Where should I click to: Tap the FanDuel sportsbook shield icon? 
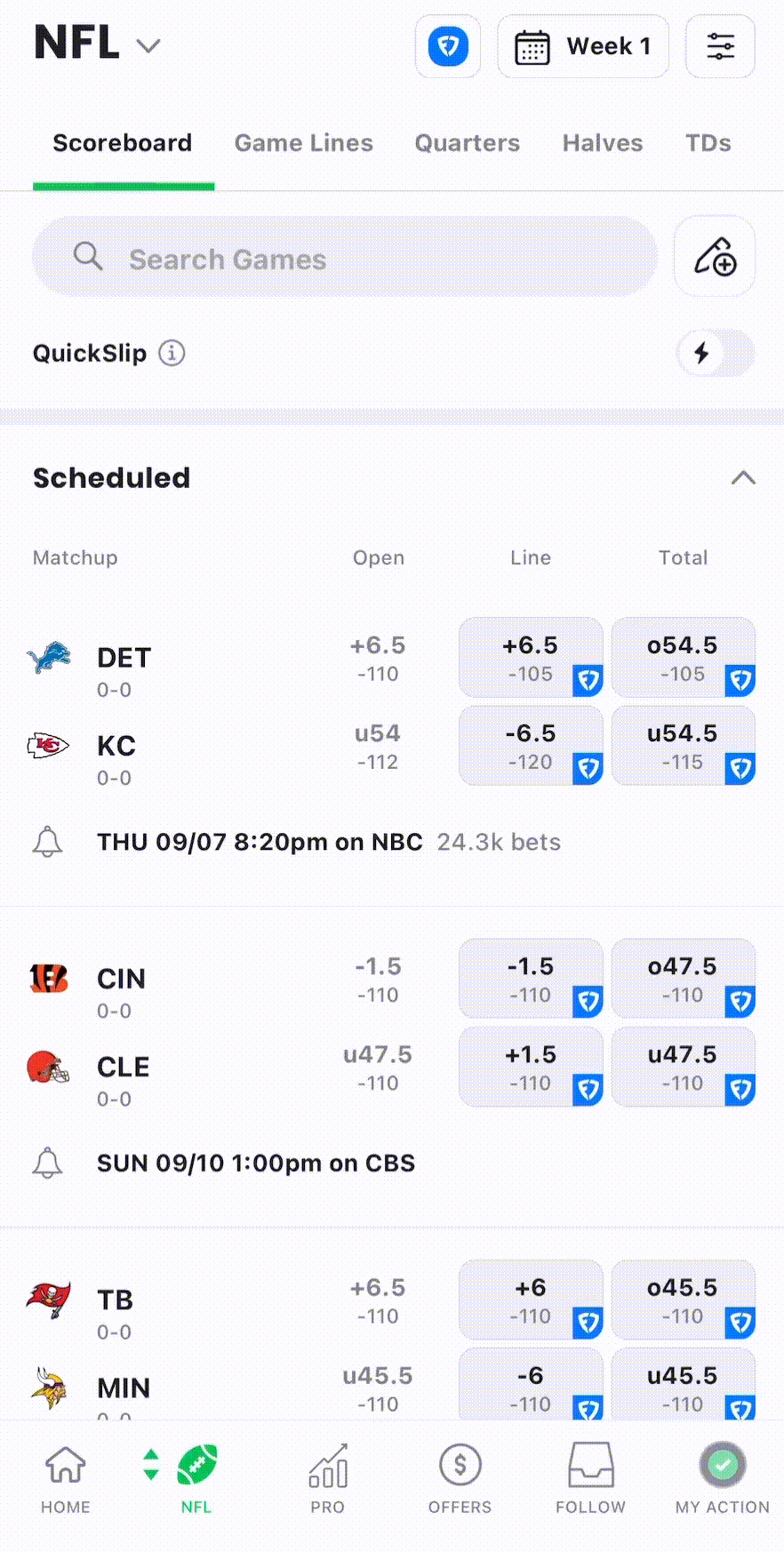click(x=448, y=46)
